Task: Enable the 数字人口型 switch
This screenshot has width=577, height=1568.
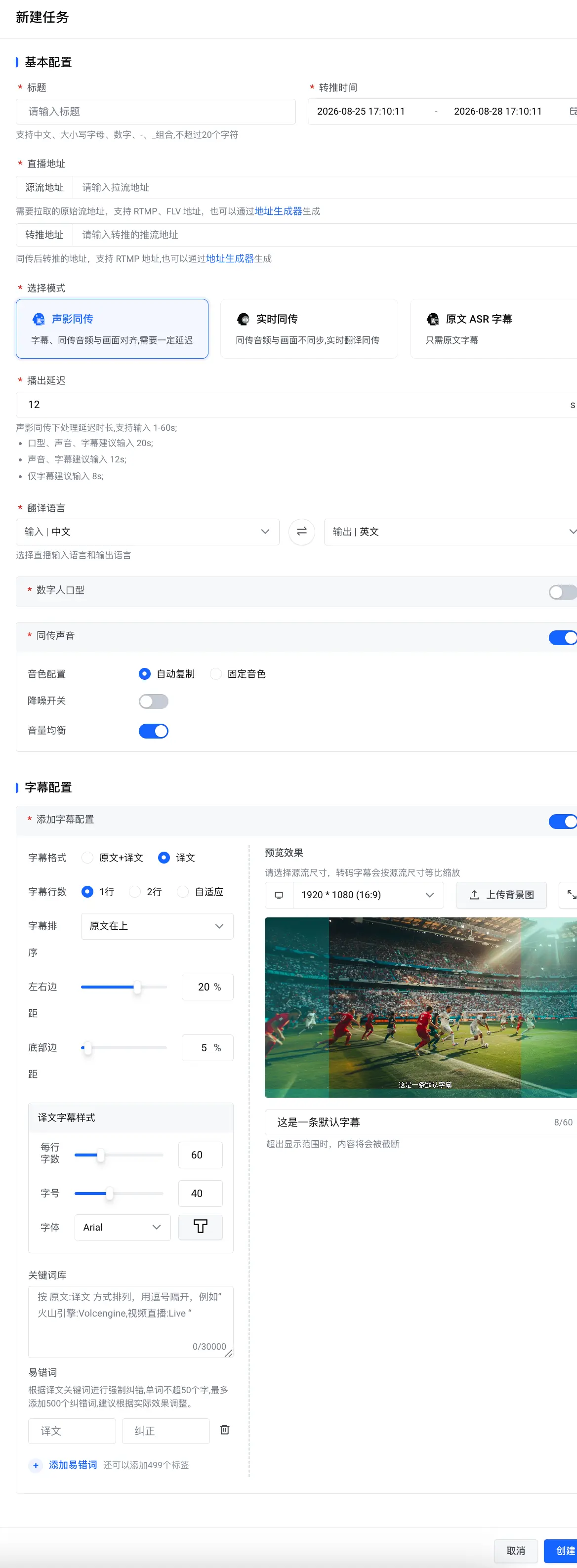Action: (x=562, y=592)
